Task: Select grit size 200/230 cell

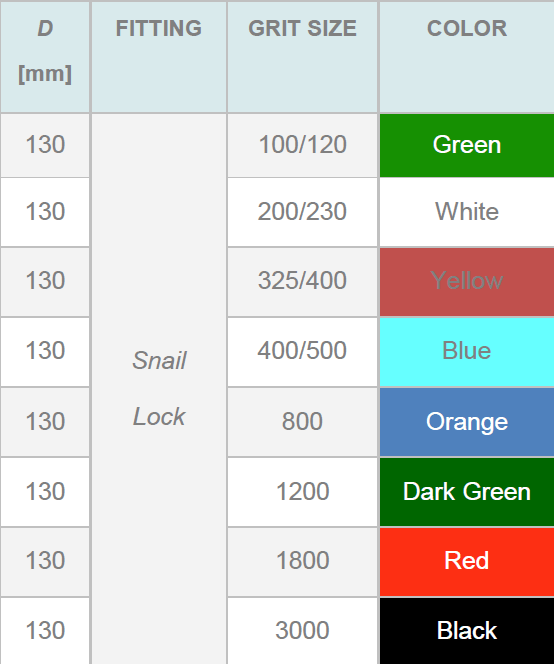Action: tap(302, 212)
